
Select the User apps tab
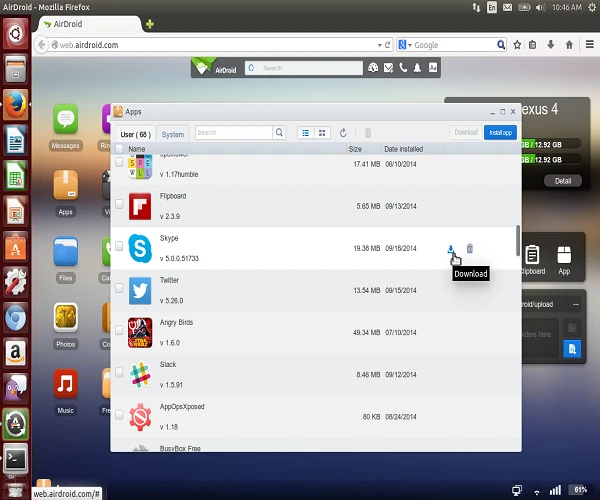coord(135,133)
